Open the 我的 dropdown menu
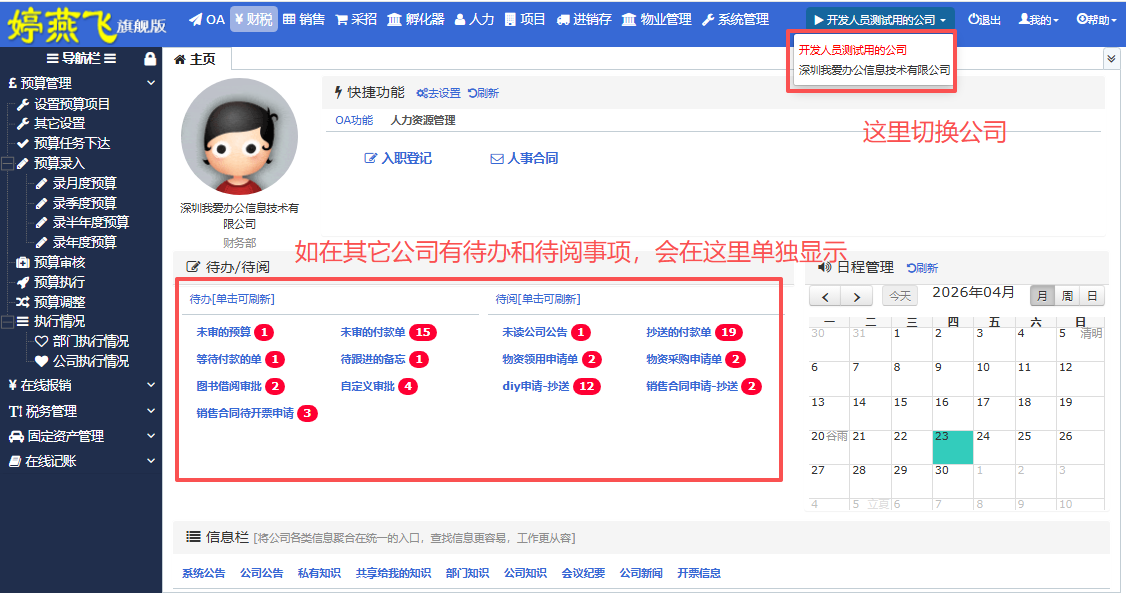This screenshot has height=593, width=1126. coord(1037,17)
